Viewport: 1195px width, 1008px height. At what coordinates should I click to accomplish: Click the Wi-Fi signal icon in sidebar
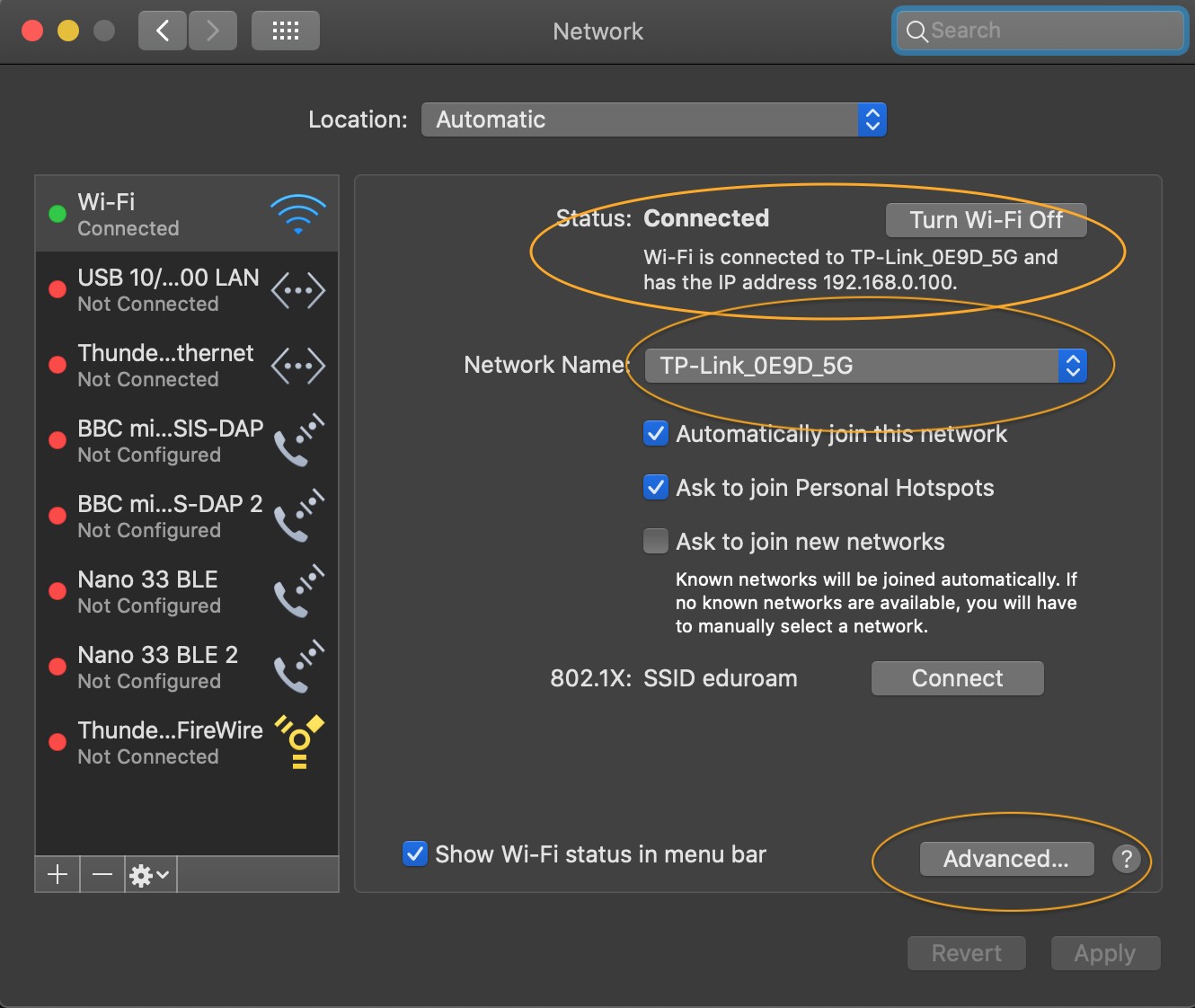click(x=297, y=214)
